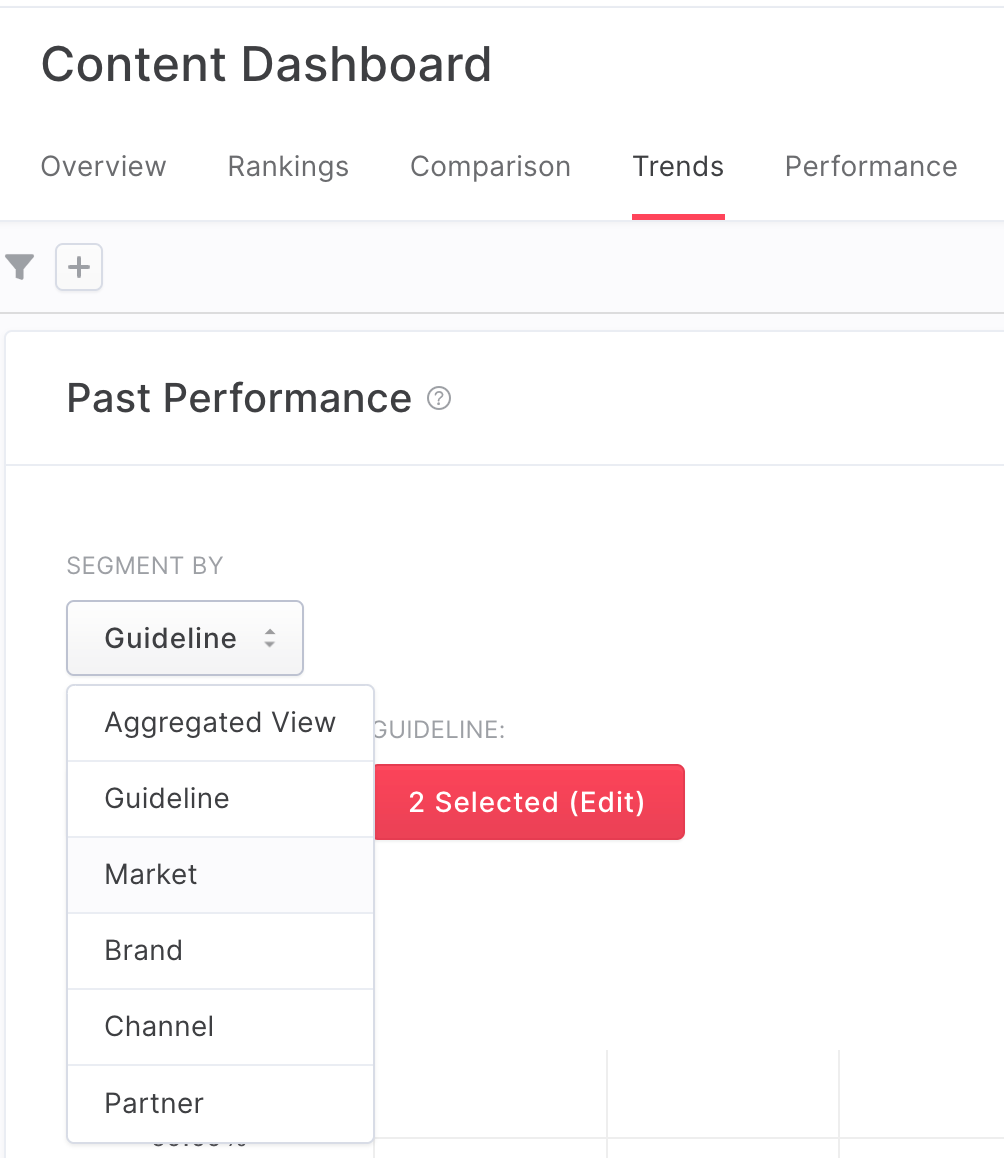Select Aggregated View option

tap(220, 723)
